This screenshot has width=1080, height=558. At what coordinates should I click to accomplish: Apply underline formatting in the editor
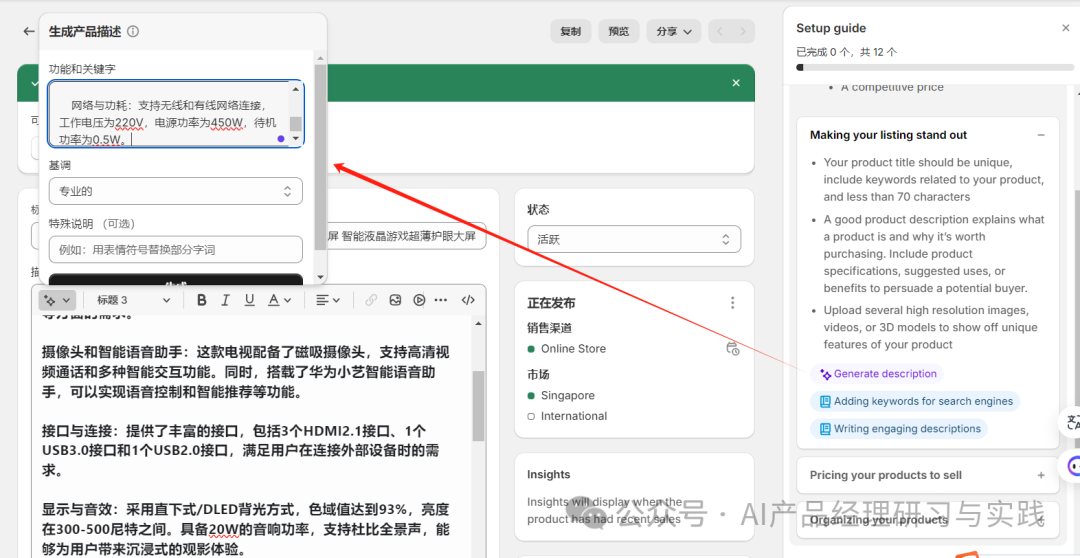point(249,300)
